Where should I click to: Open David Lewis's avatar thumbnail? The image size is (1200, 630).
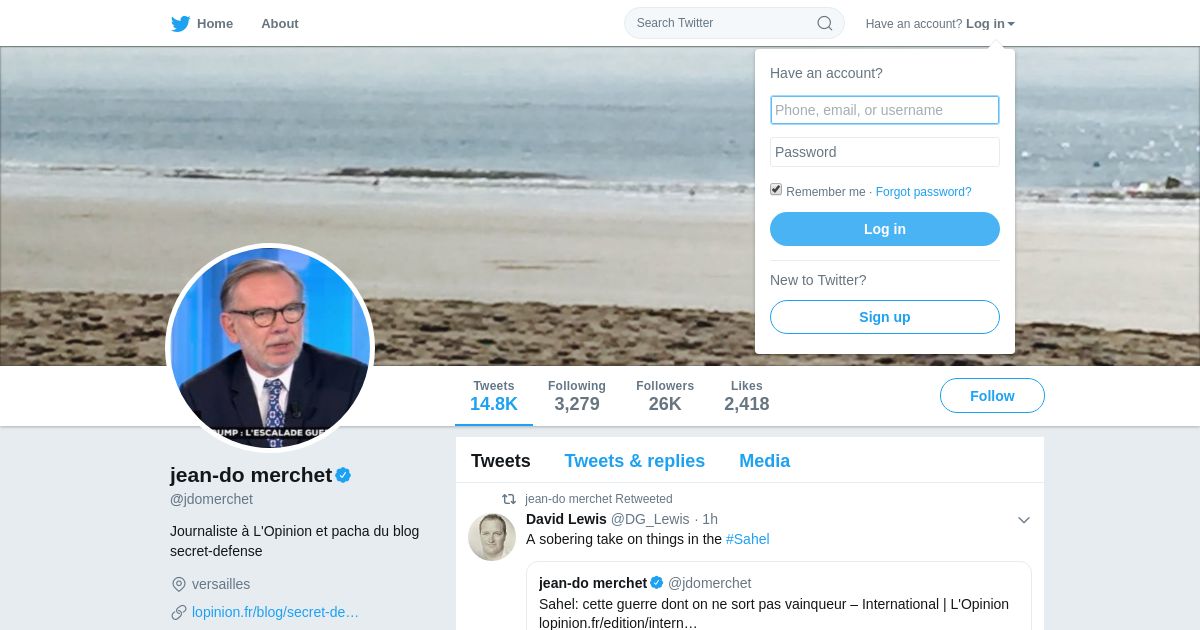492,537
